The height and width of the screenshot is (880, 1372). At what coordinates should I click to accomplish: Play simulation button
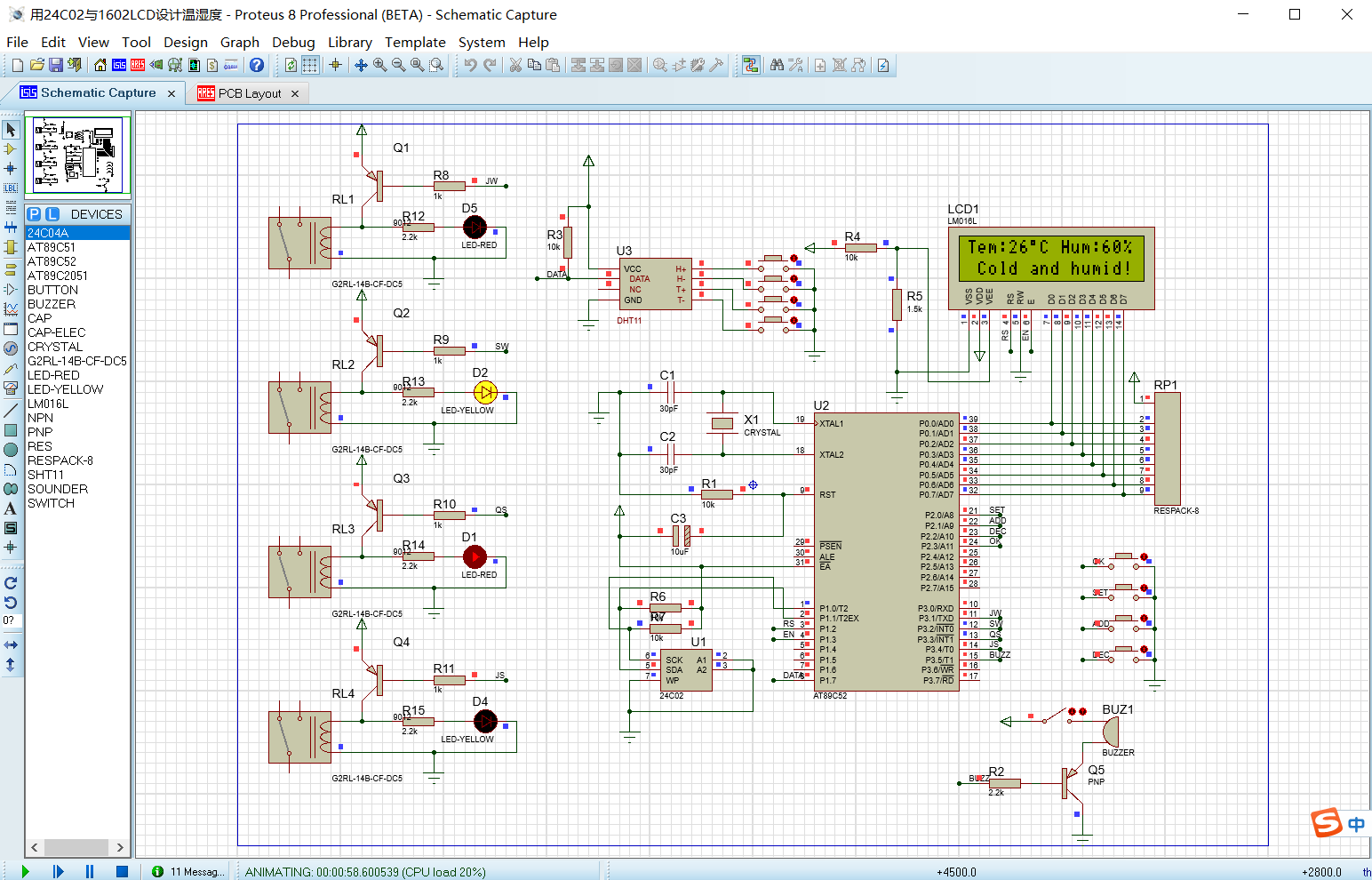click(x=25, y=871)
